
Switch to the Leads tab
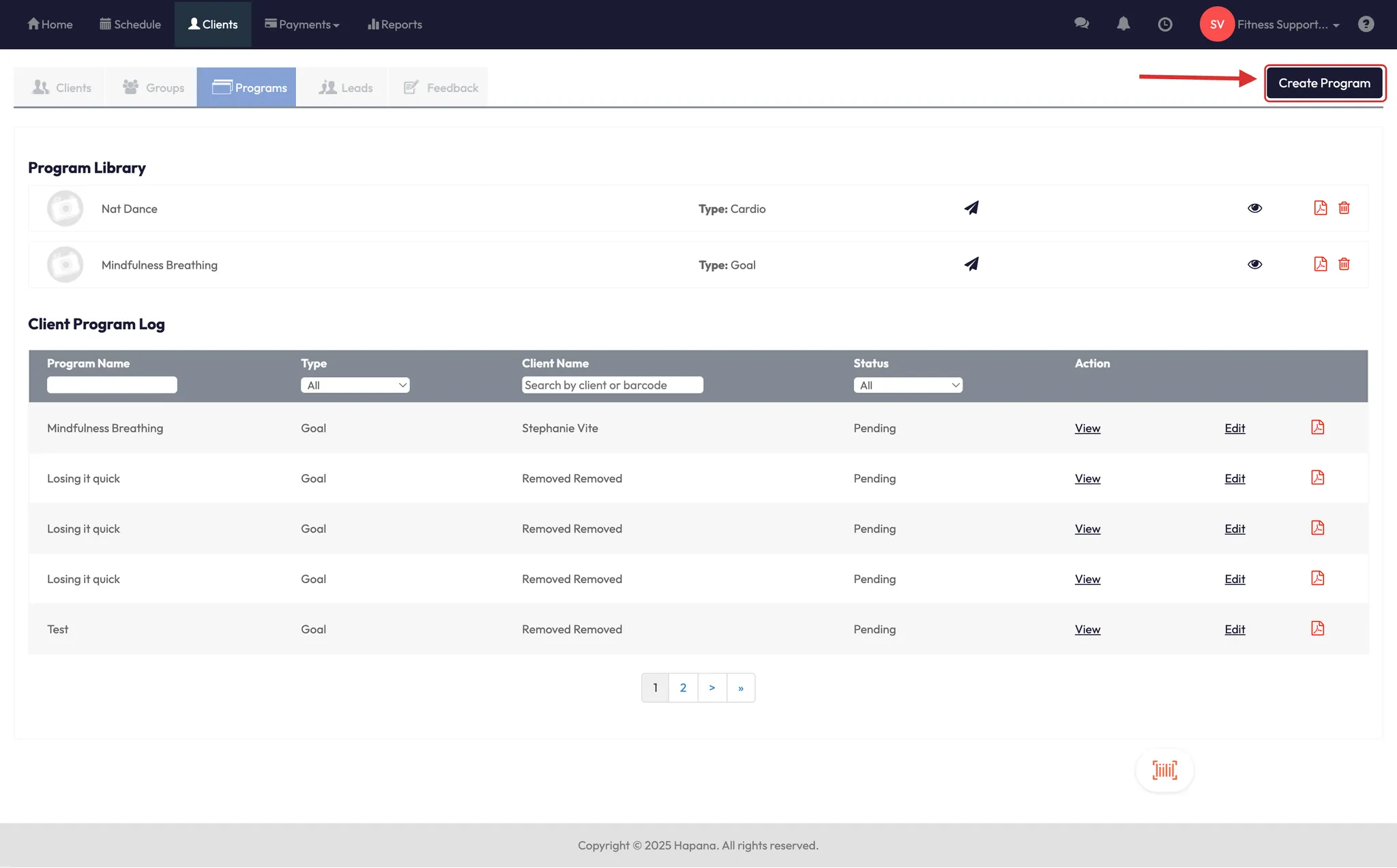point(346,87)
